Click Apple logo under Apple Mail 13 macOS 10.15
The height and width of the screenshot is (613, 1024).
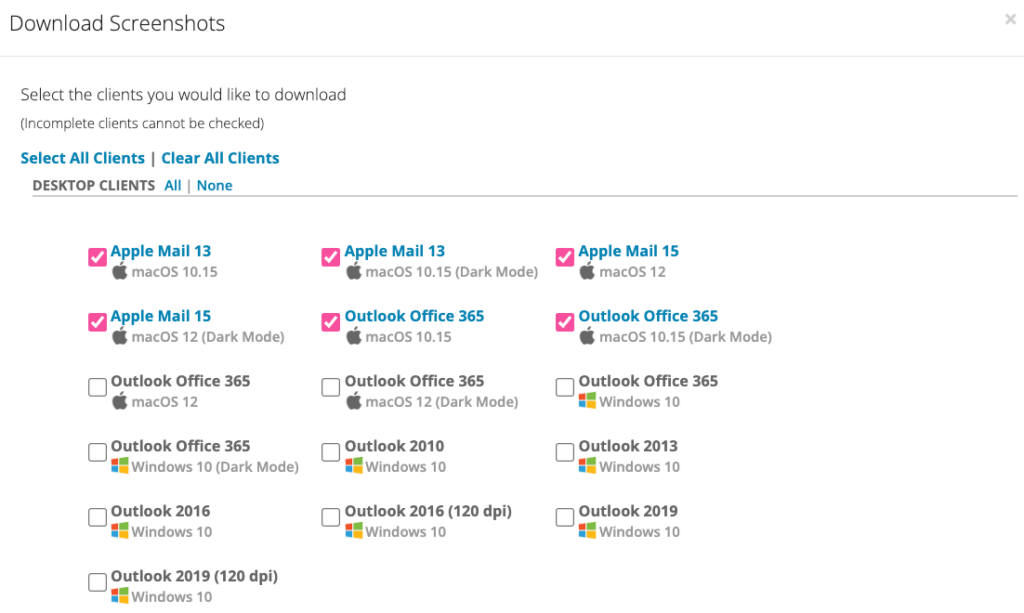[120, 272]
